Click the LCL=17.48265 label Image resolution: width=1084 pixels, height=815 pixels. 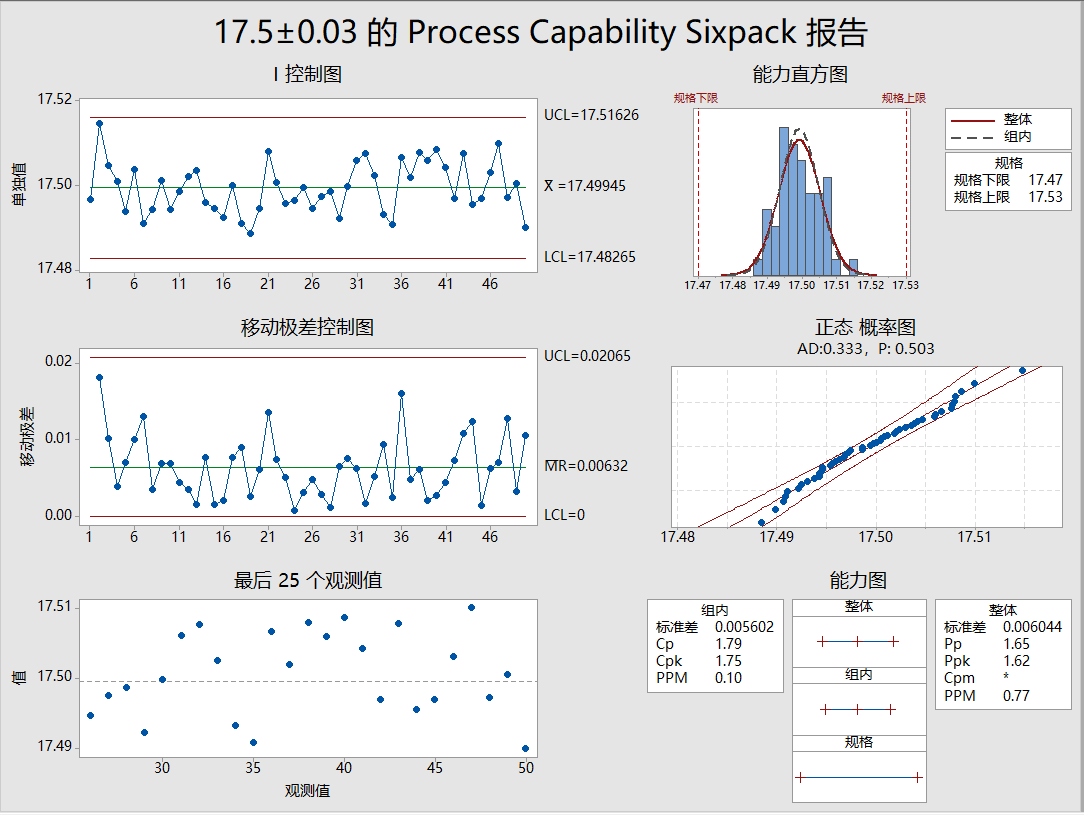click(589, 257)
